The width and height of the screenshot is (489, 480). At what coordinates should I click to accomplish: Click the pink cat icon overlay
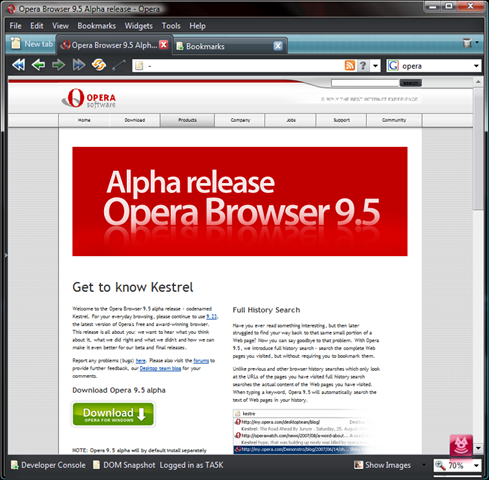(x=461, y=445)
